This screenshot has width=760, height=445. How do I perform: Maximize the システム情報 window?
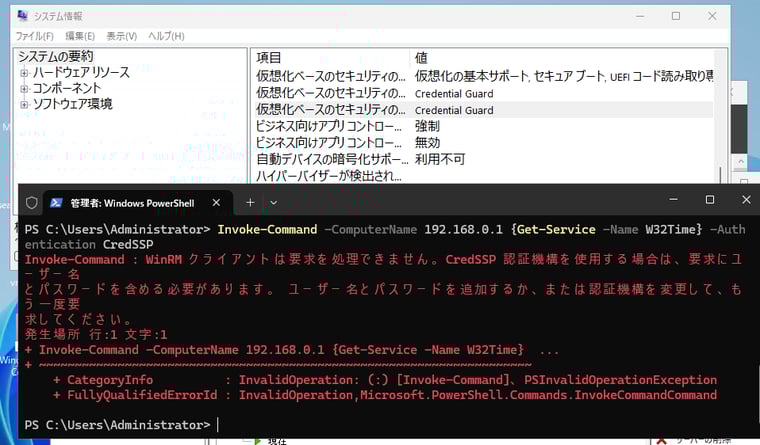(676, 16)
